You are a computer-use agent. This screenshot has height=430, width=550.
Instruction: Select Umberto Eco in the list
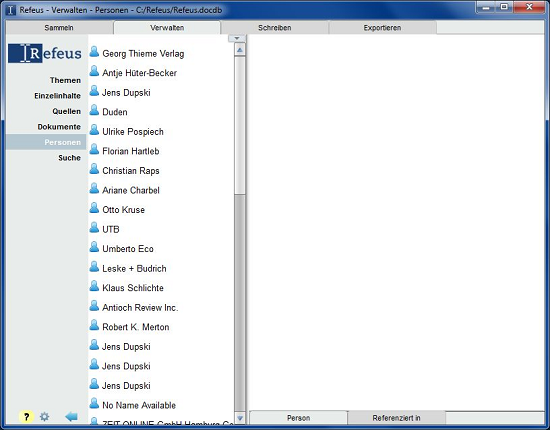128,249
